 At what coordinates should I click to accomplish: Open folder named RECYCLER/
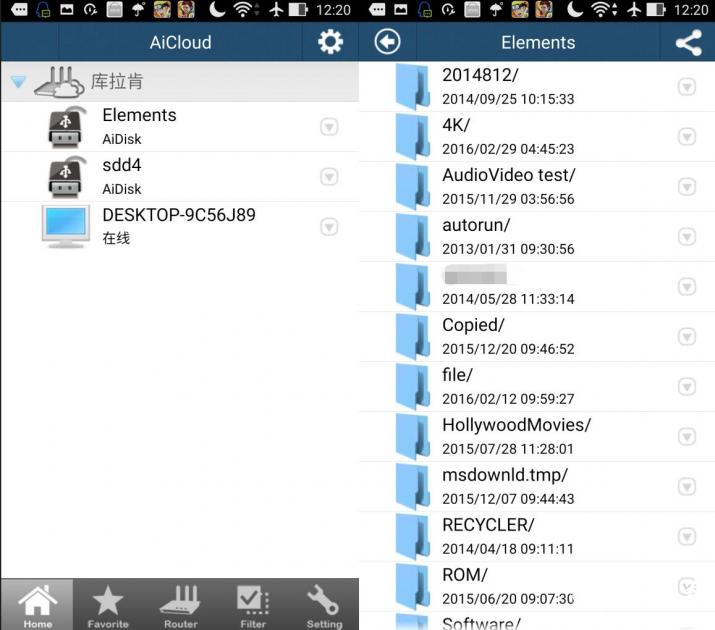pos(537,537)
